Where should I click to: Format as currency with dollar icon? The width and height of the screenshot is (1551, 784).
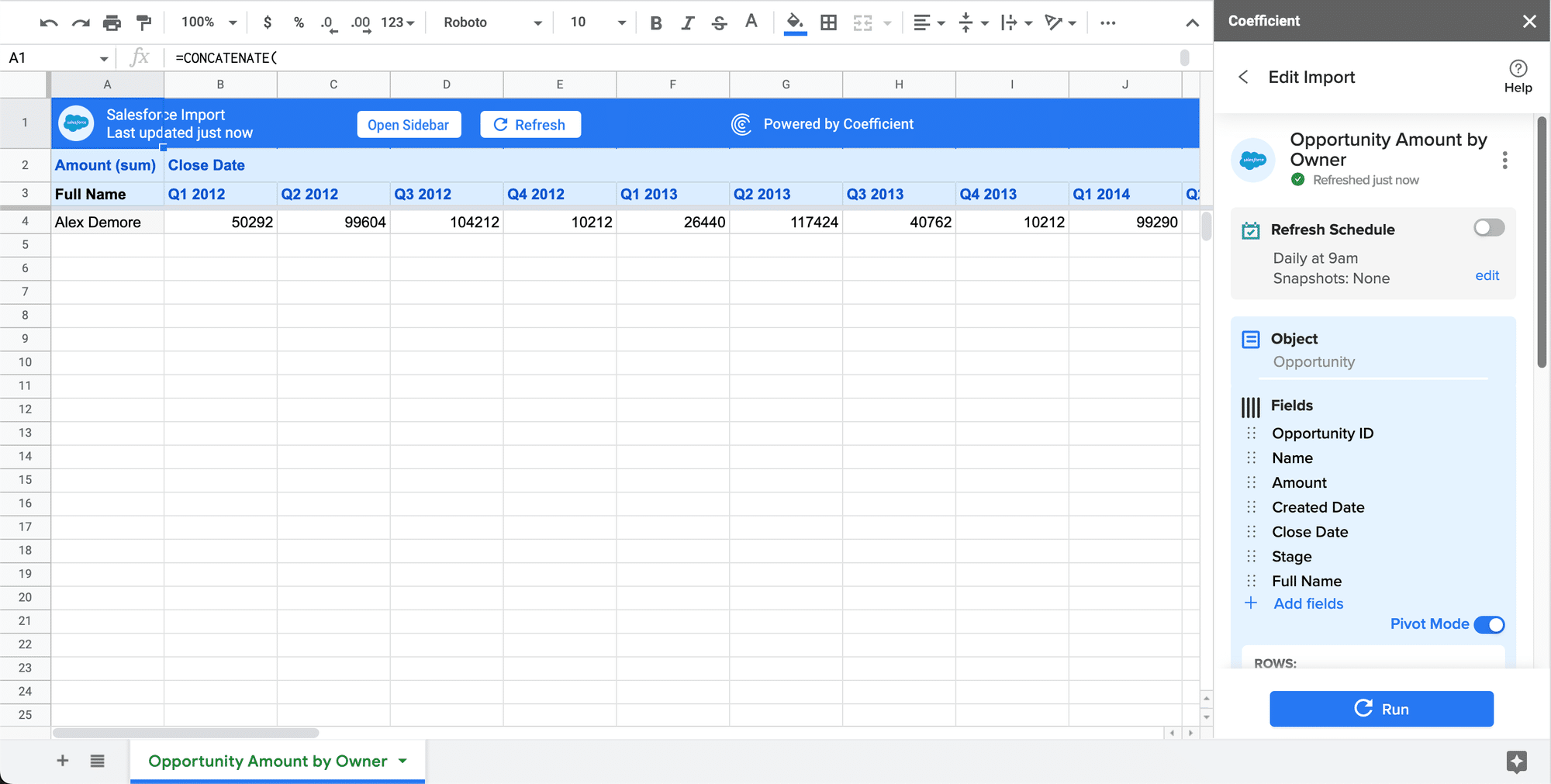click(268, 22)
